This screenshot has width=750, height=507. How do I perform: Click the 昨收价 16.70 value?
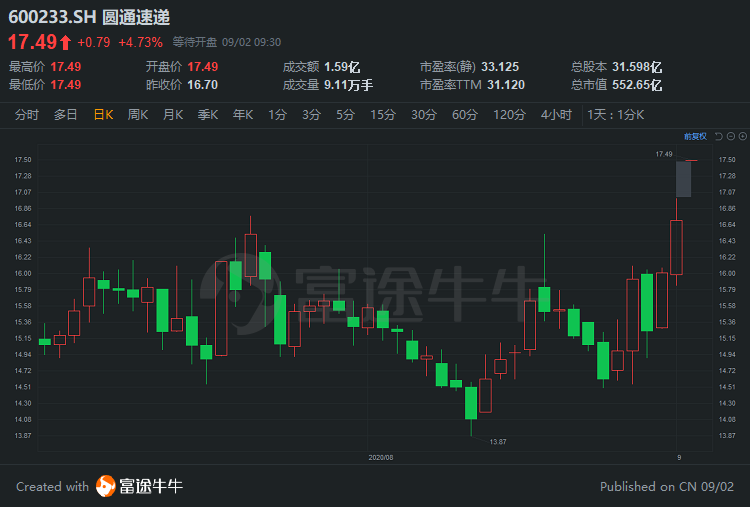coord(203,85)
